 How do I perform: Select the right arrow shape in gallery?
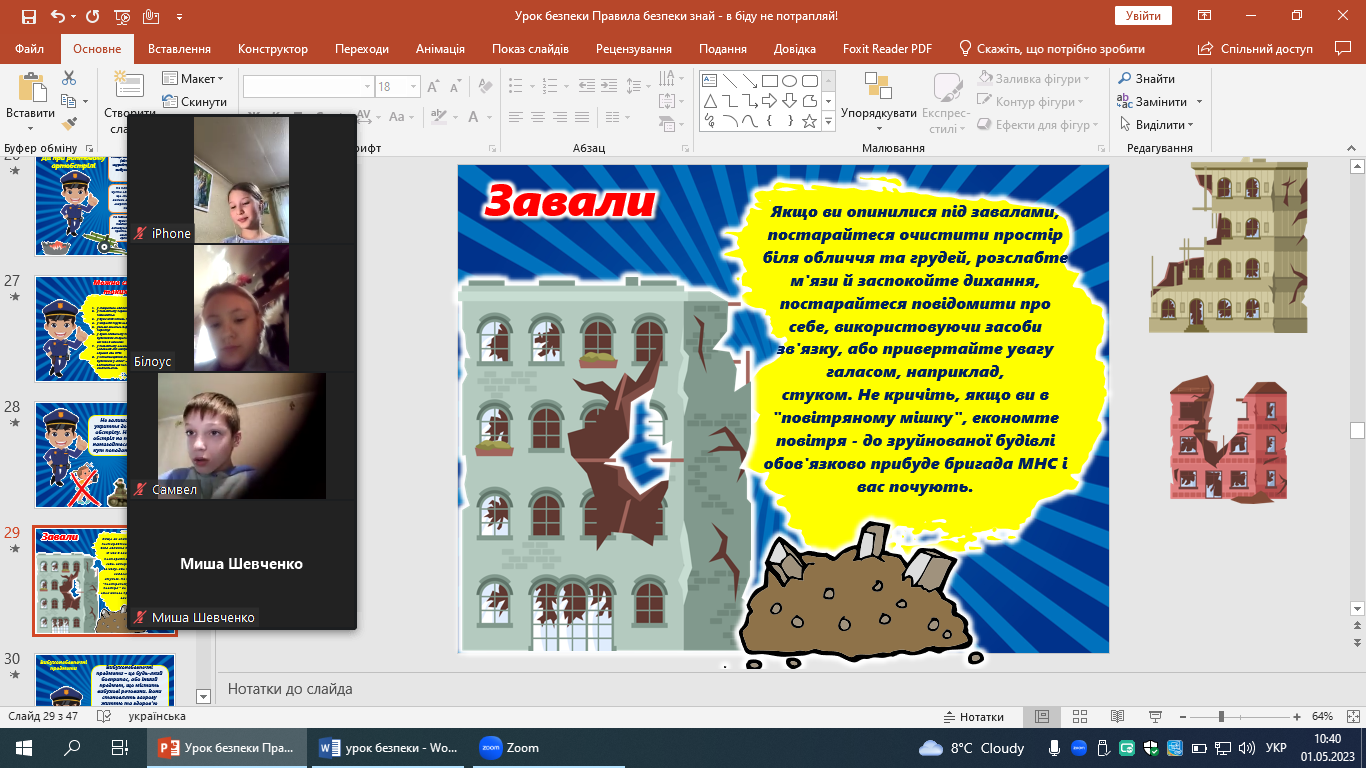point(770,101)
